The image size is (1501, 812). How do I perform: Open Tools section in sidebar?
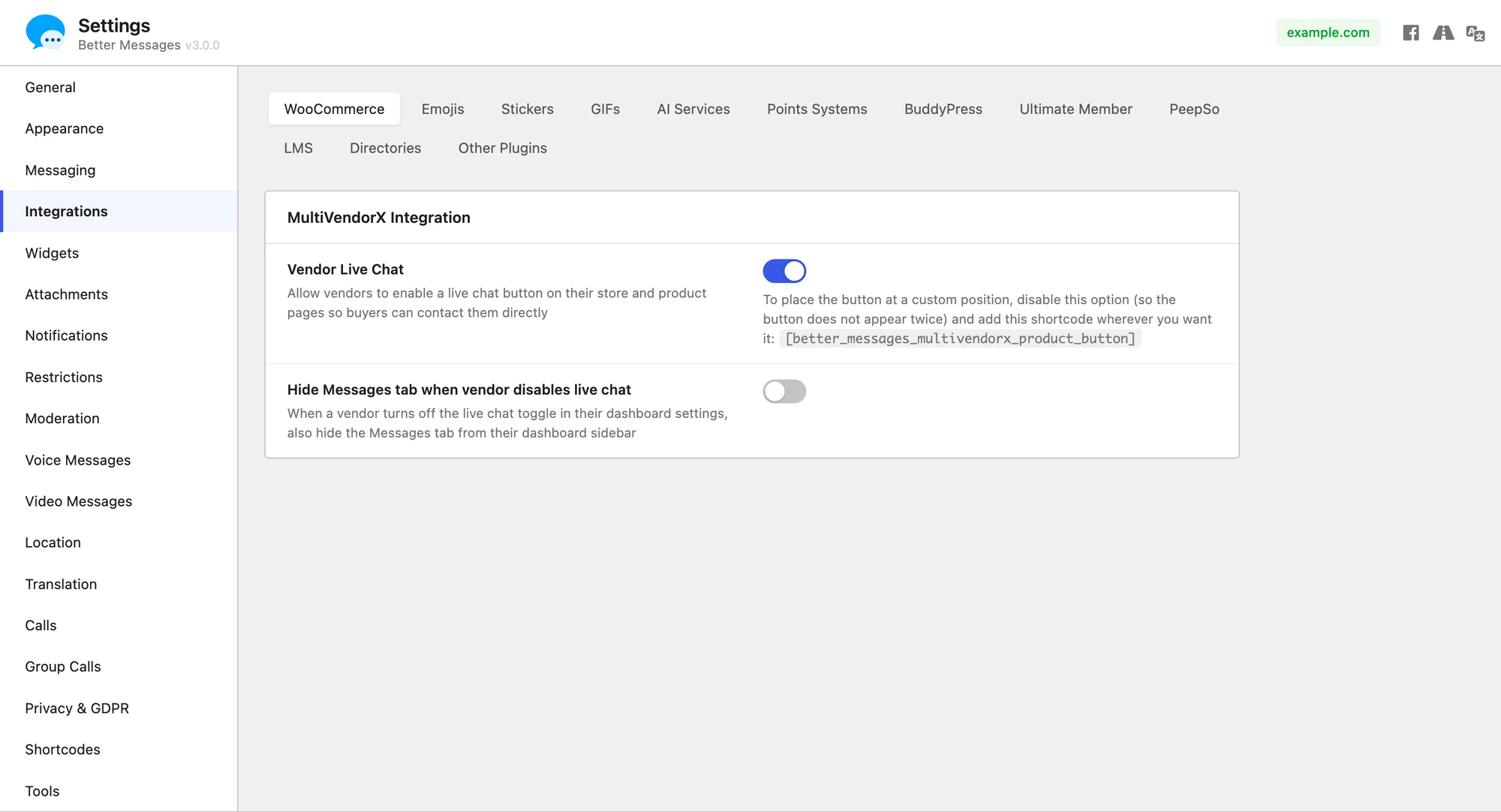pos(119,791)
